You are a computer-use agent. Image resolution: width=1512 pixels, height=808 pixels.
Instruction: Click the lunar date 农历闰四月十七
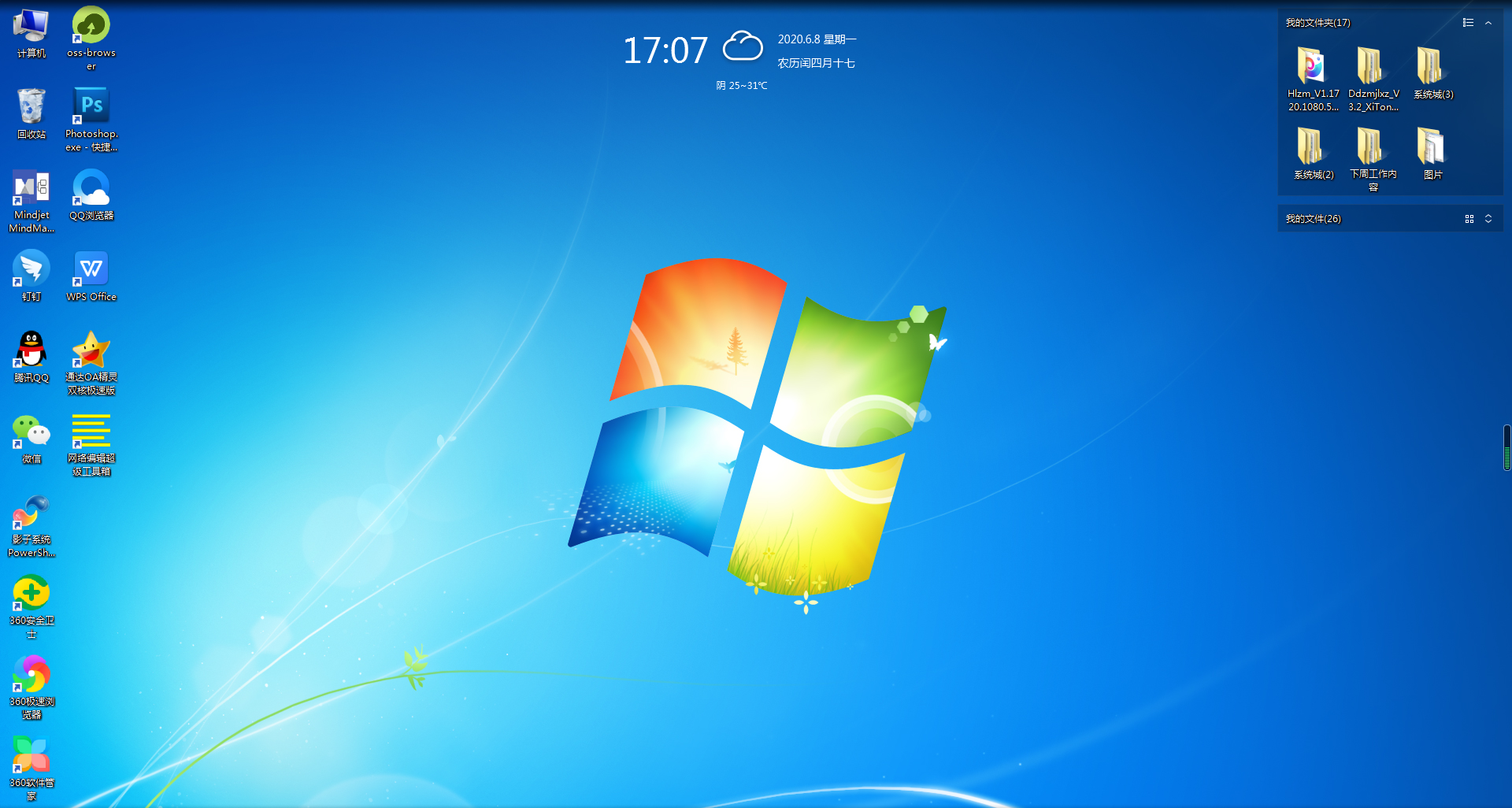click(x=816, y=63)
